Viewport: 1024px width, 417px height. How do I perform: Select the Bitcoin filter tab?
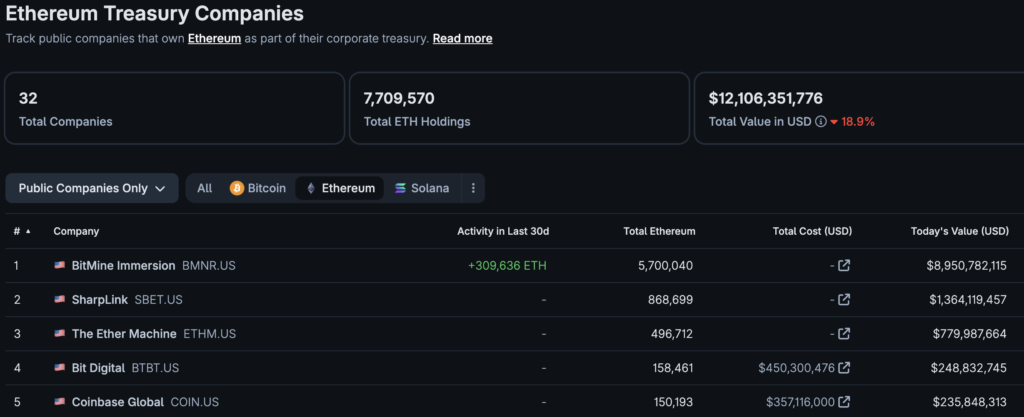click(258, 188)
